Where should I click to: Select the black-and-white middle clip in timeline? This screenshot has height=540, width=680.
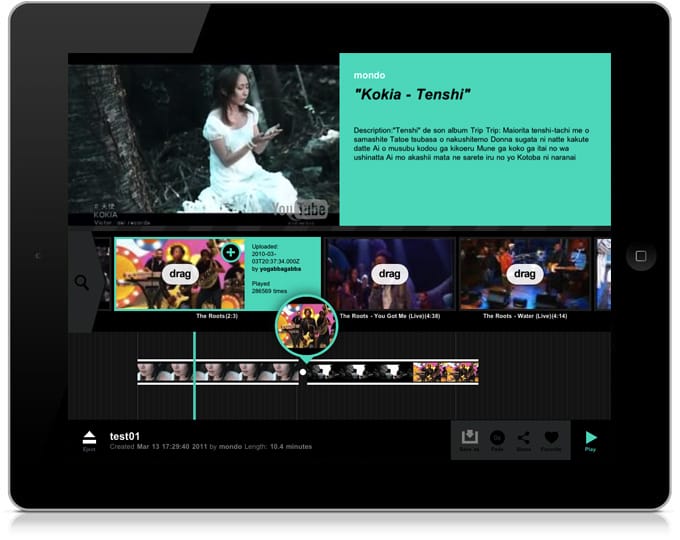pos(360,372)
